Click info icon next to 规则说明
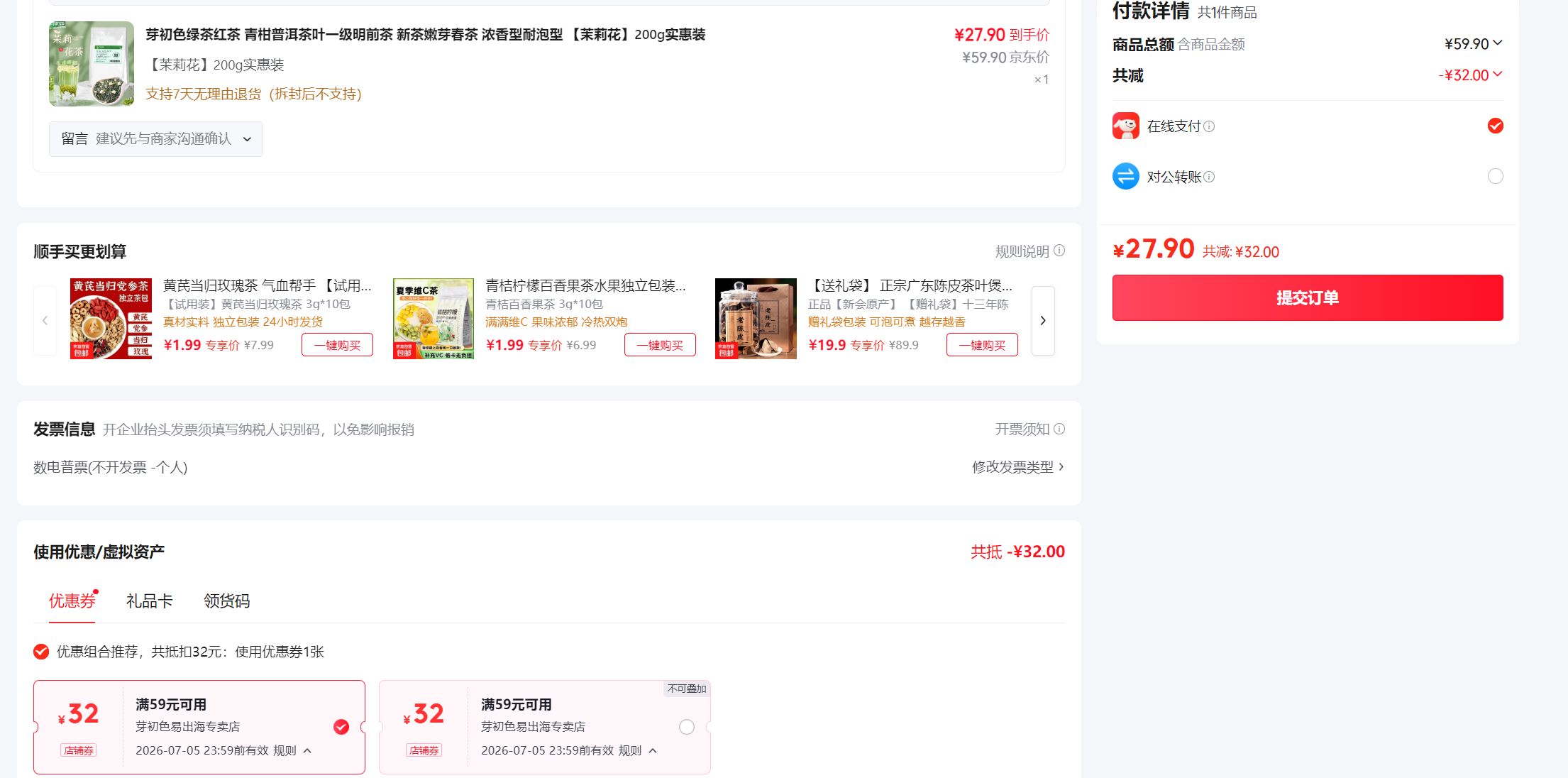Screen dimensions: 1568x778 pyautogui.click(x=1059, y=251)
